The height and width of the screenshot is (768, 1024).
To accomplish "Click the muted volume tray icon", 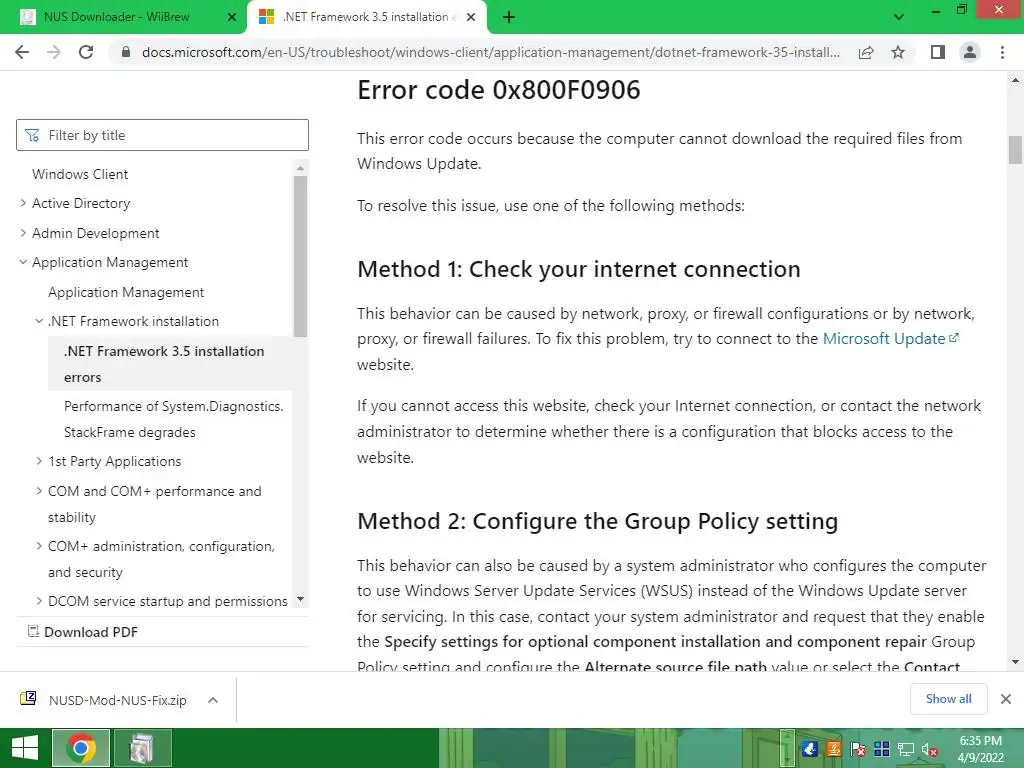I will 929,749.
